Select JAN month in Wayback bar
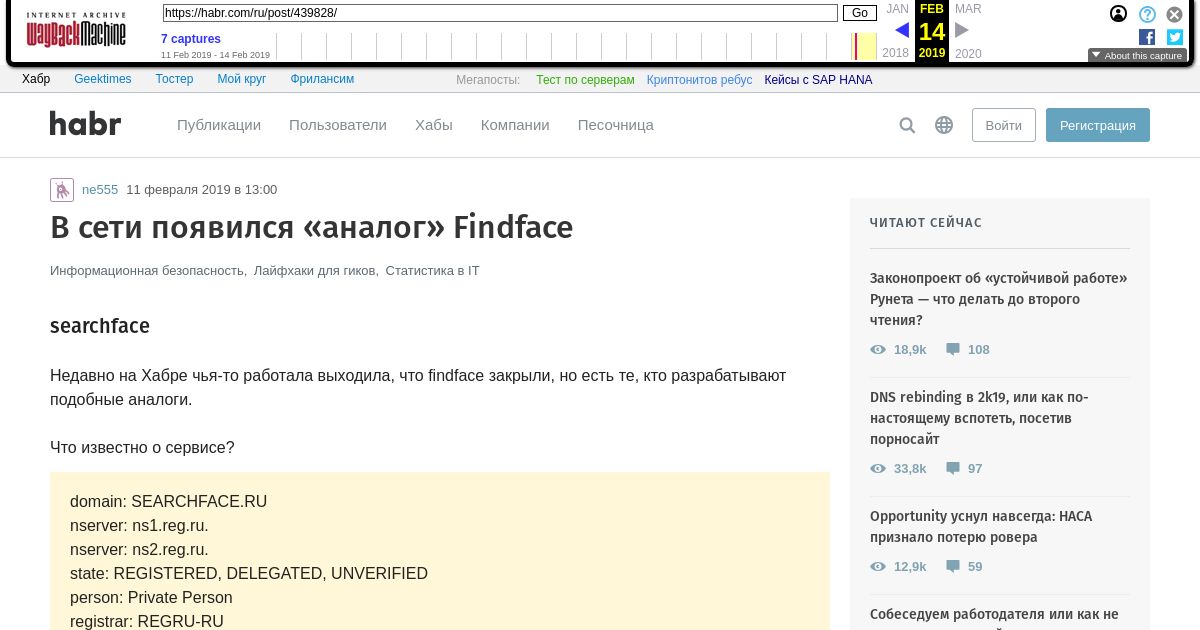Viewport: 1200px width, 630px height. point(898,9)
